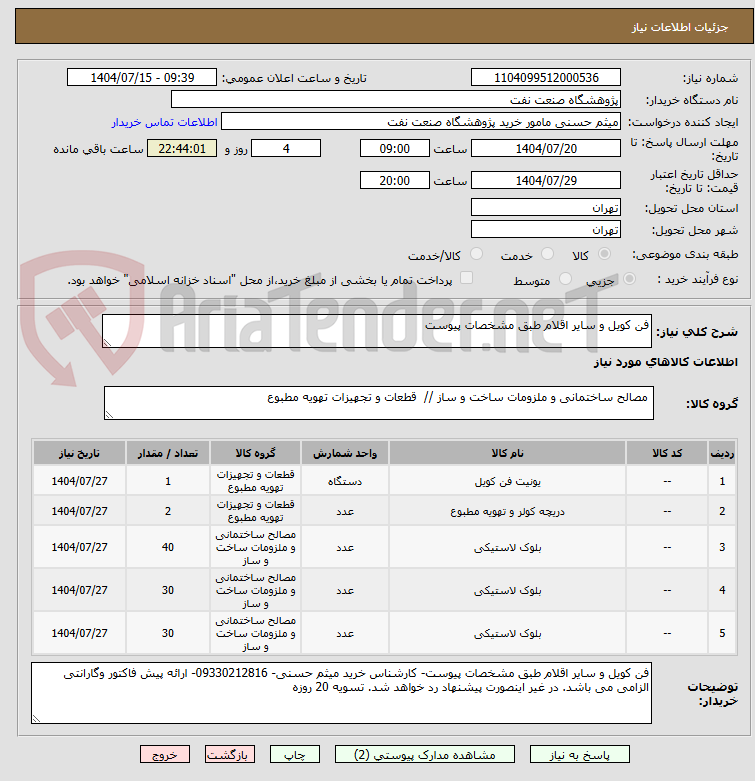This screenshot has width=755, height=781.
Task: Click the خروج exit button
Action: coord(165,755)
